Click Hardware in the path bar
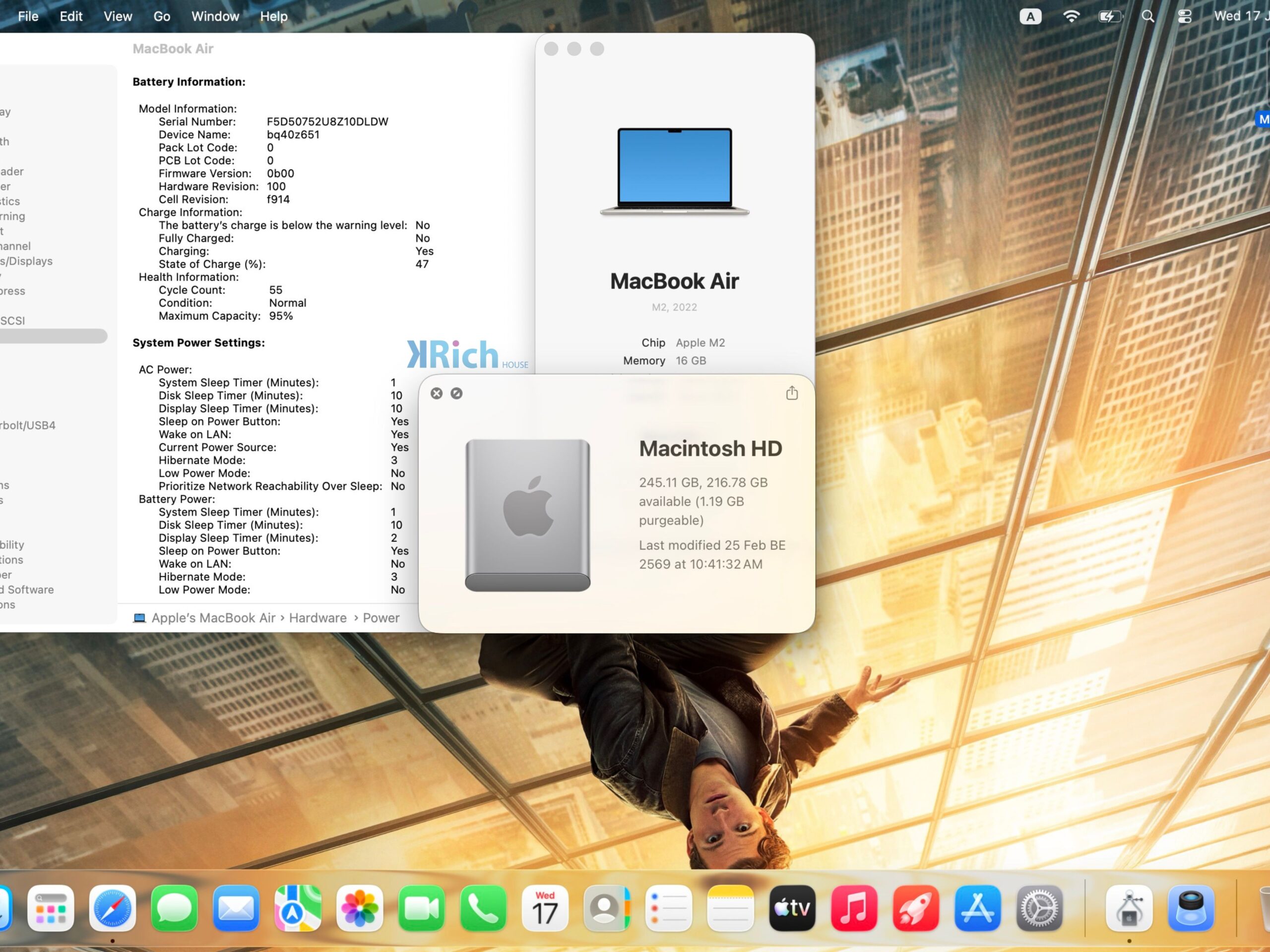This screenshot has height=952, width=1270. click(x=318, y=618)
